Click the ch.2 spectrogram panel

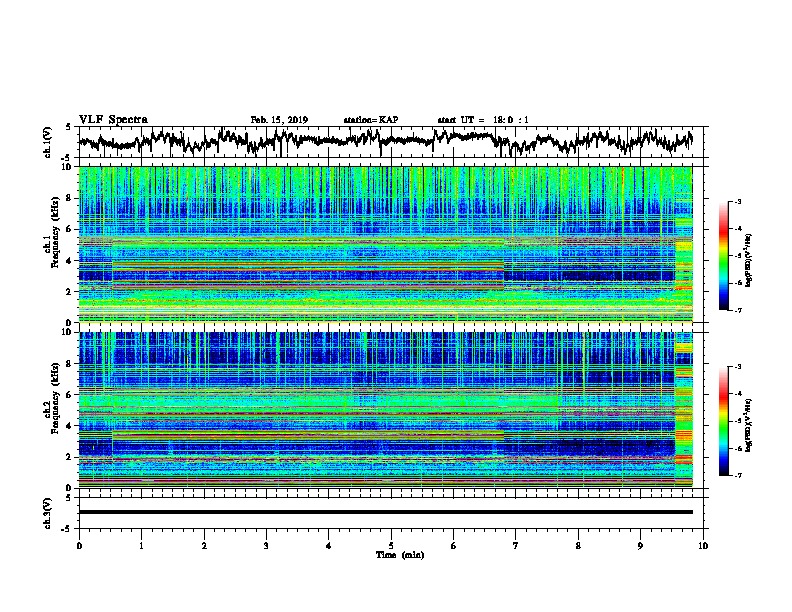click(x=385, y=410)
